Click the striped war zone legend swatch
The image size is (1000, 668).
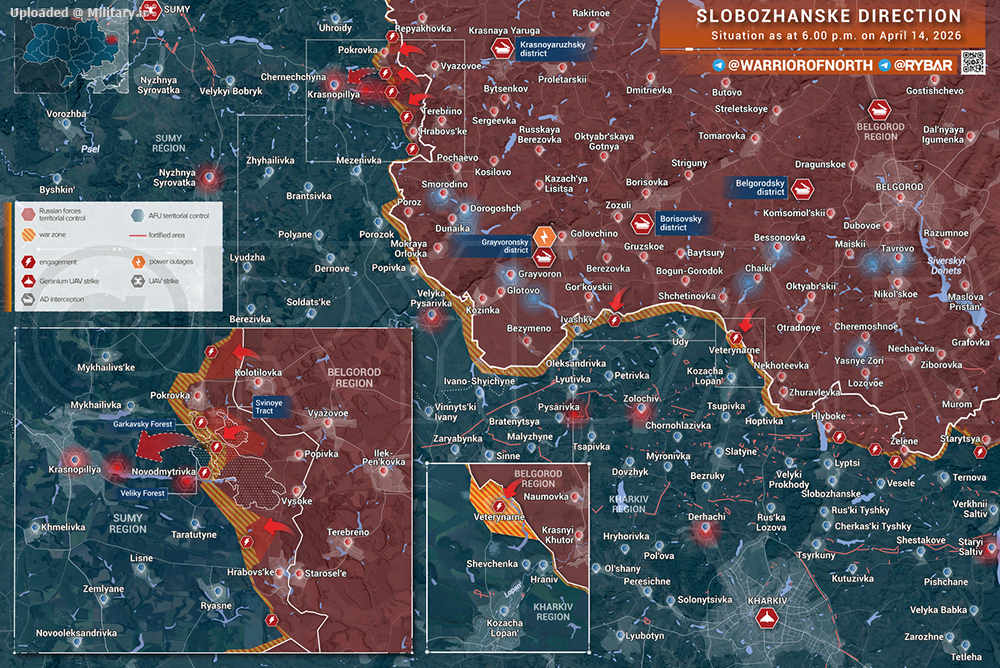(29, 235)
